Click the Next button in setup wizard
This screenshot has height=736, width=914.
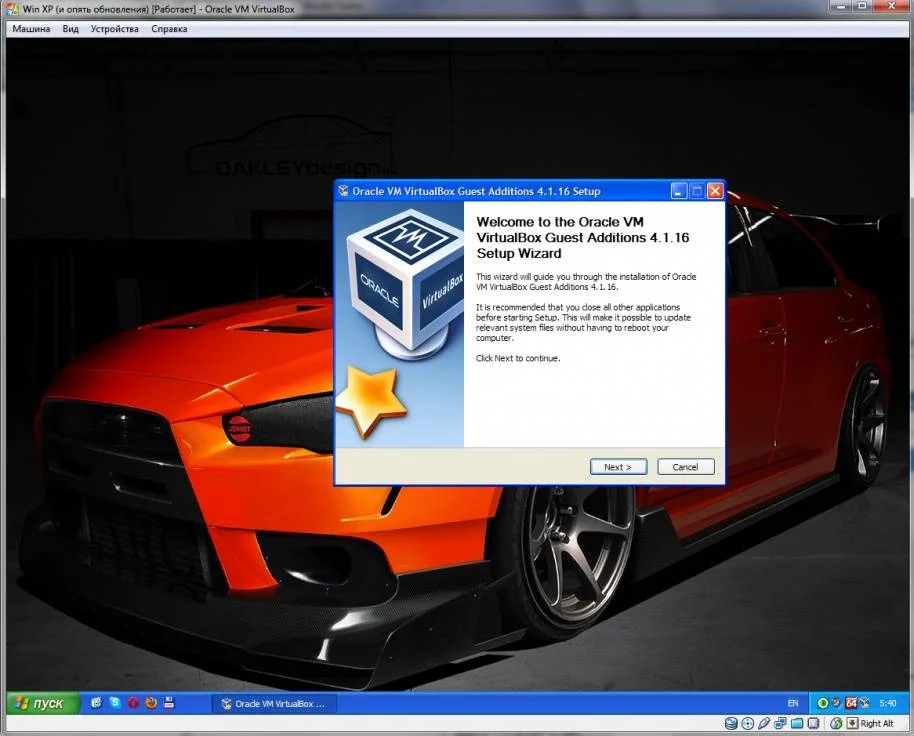[x=618, y=467]
